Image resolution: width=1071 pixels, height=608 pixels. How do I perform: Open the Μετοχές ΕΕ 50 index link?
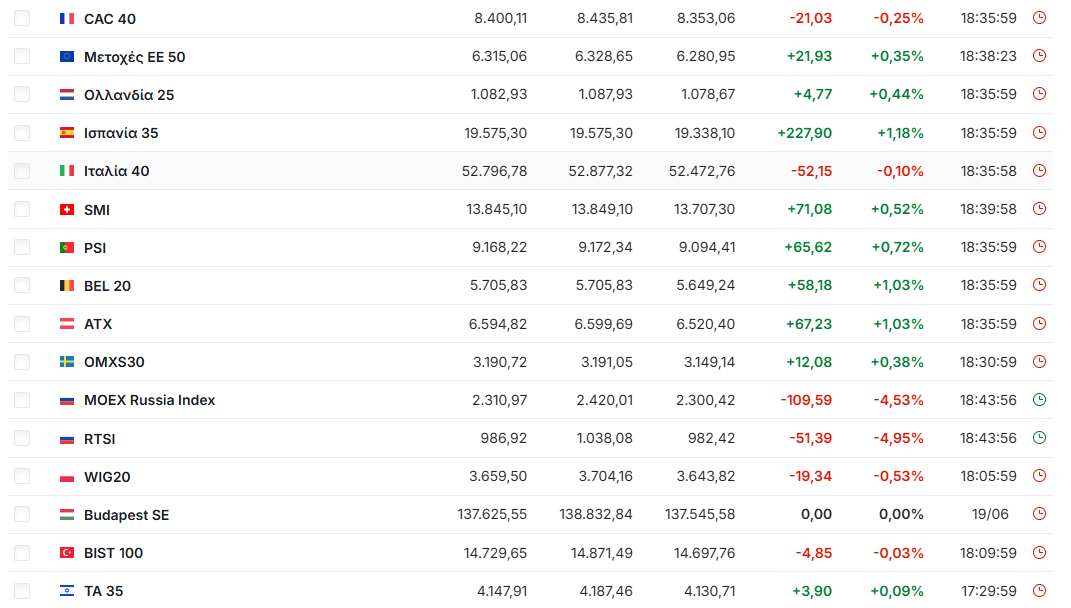coord(135,57)
